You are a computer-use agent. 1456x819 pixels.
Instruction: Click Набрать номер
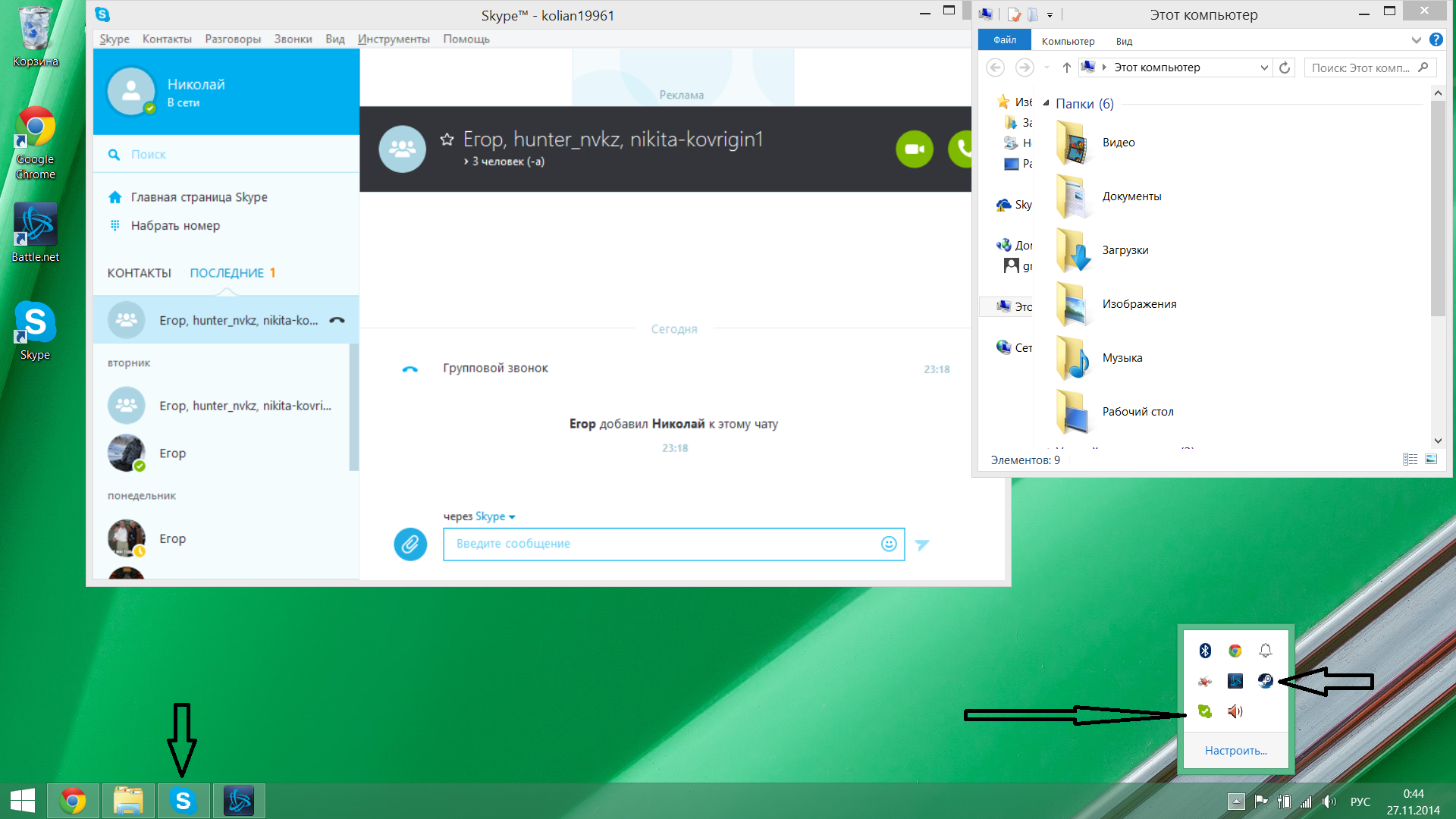175,225
